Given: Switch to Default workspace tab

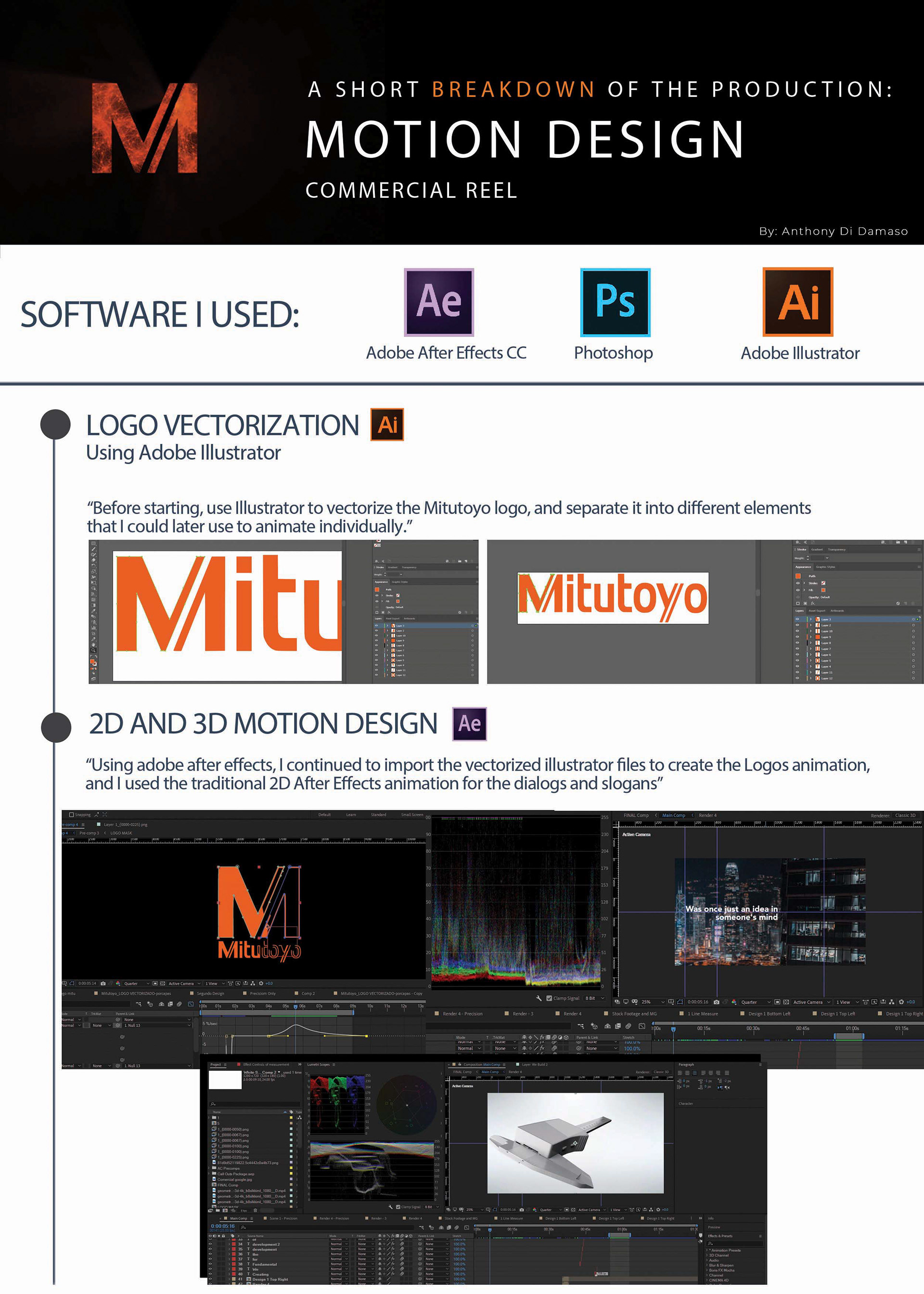Looking at the screenshot, I should point(325,815).
